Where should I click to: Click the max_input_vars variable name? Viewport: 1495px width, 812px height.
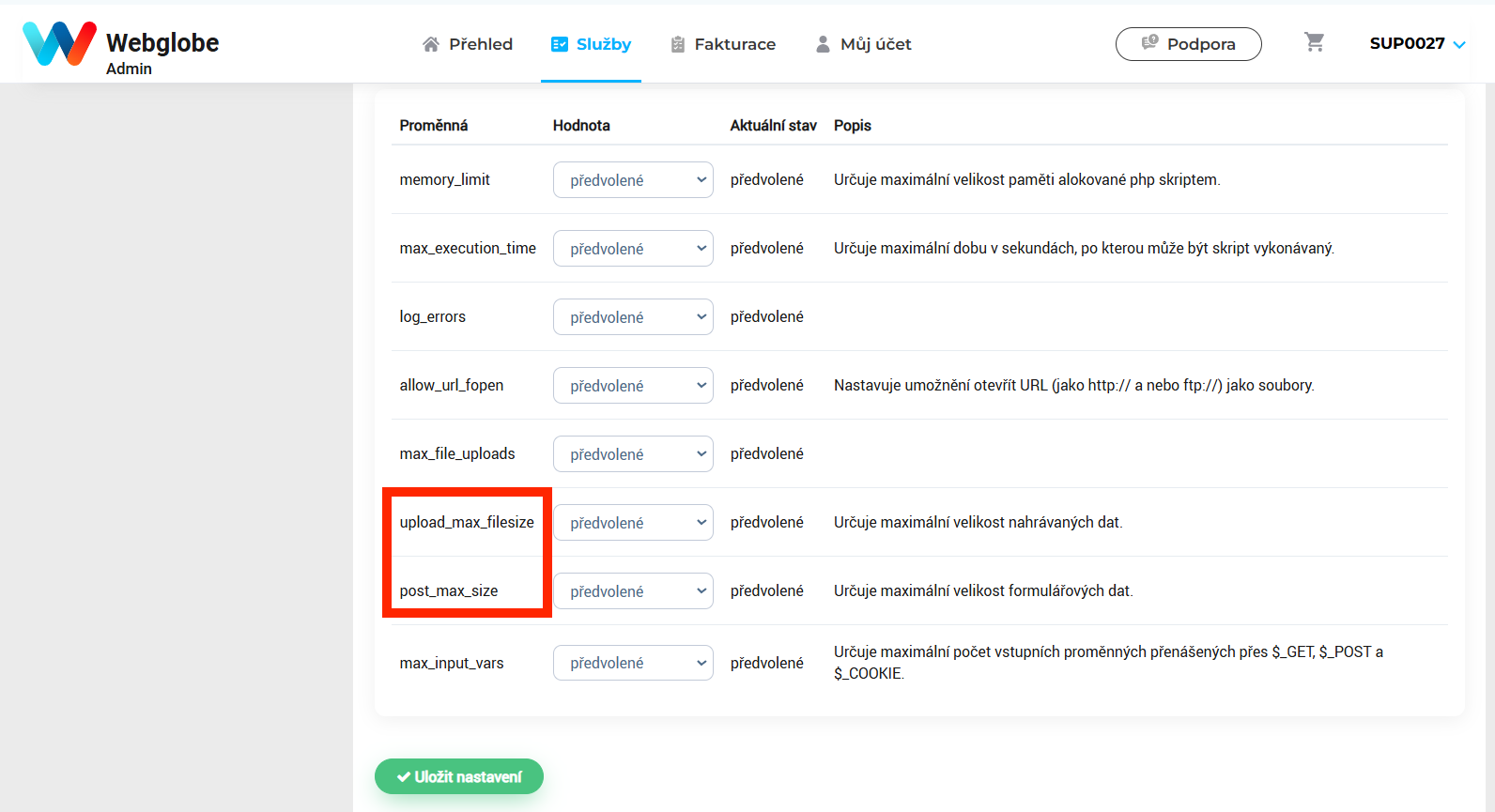tap(452, 664)
